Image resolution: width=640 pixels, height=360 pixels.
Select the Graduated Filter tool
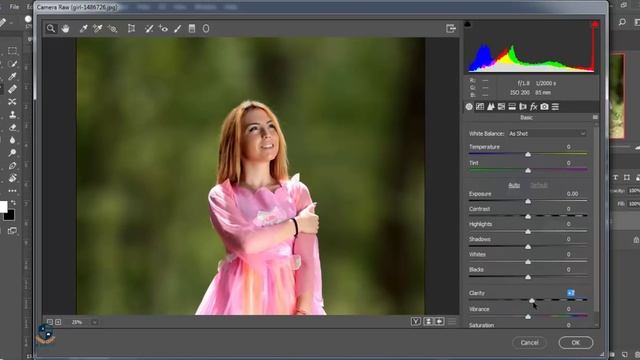(192, 29)
